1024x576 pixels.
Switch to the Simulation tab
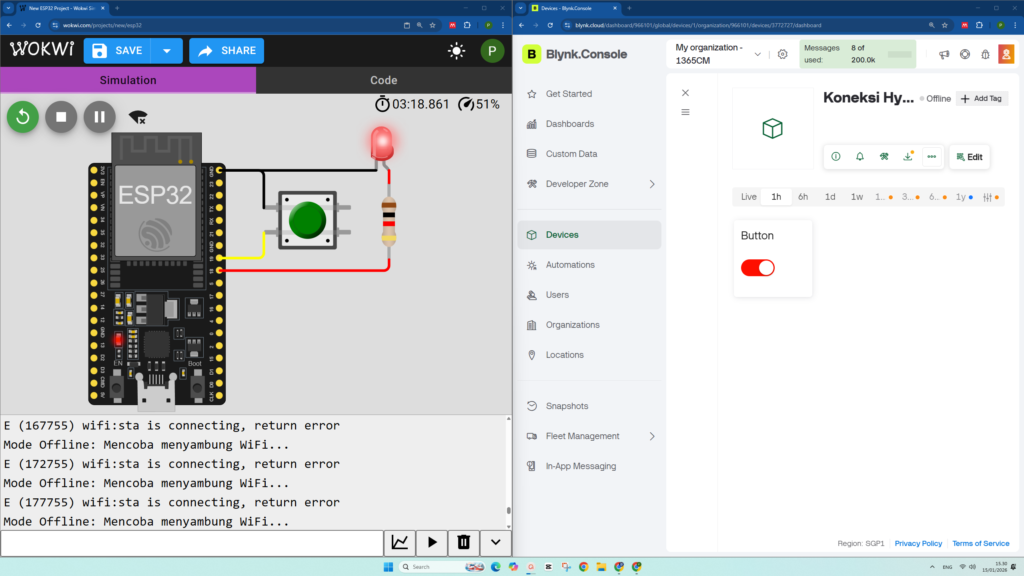click(x=128, y=80)
